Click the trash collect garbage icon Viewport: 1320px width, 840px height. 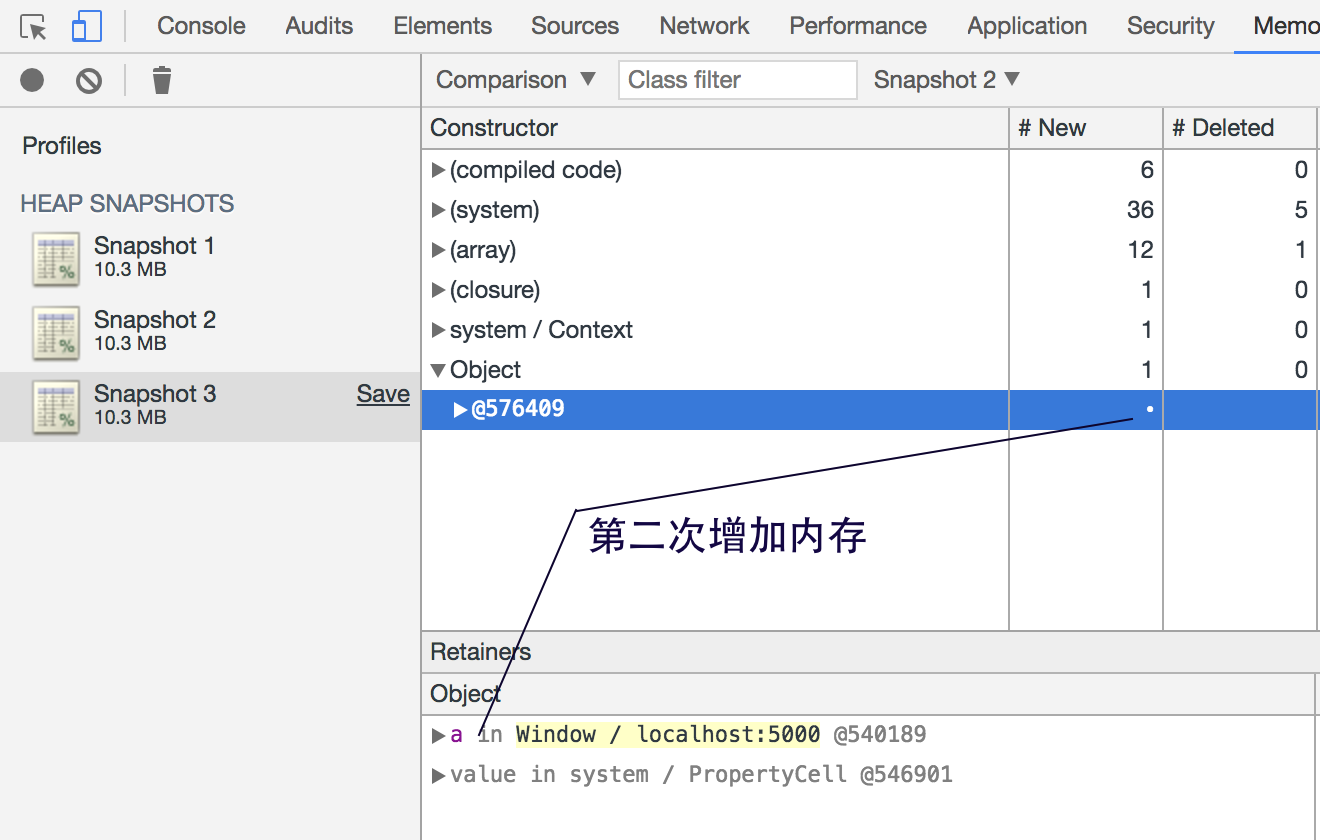tap(162, 80)
